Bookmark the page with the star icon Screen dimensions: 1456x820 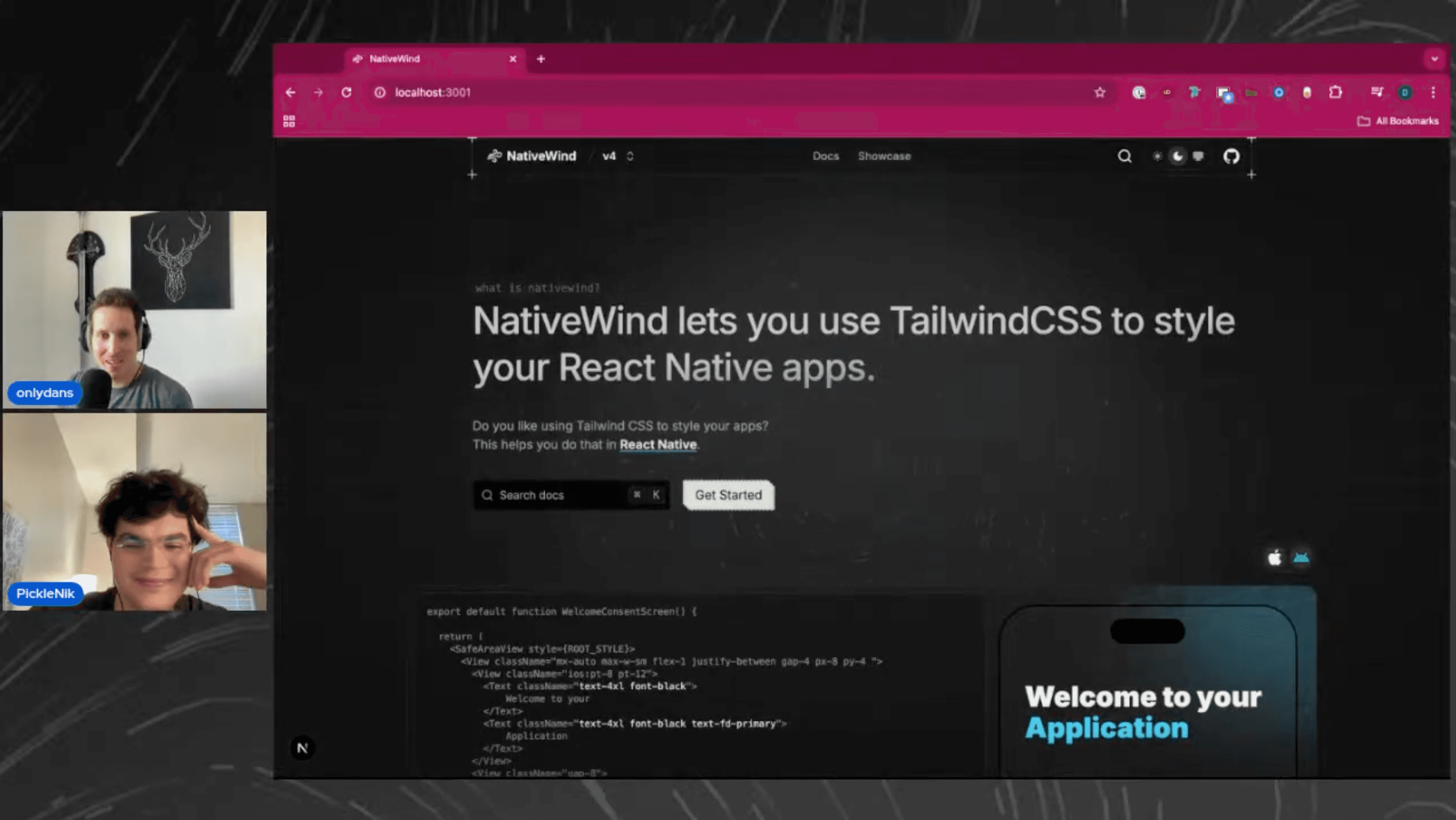(1100, 92)
